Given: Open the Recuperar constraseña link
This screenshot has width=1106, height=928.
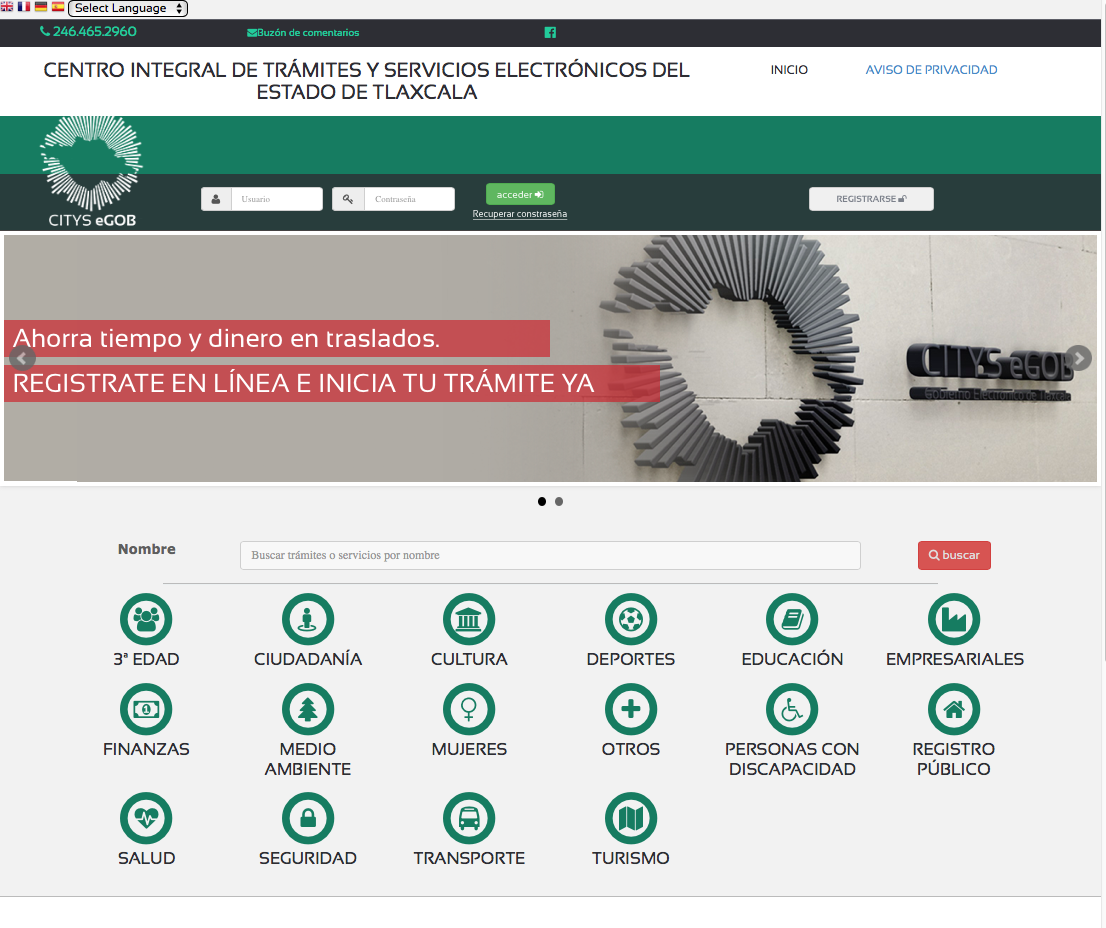Looking at the screenshot, I should click(519, 213).
